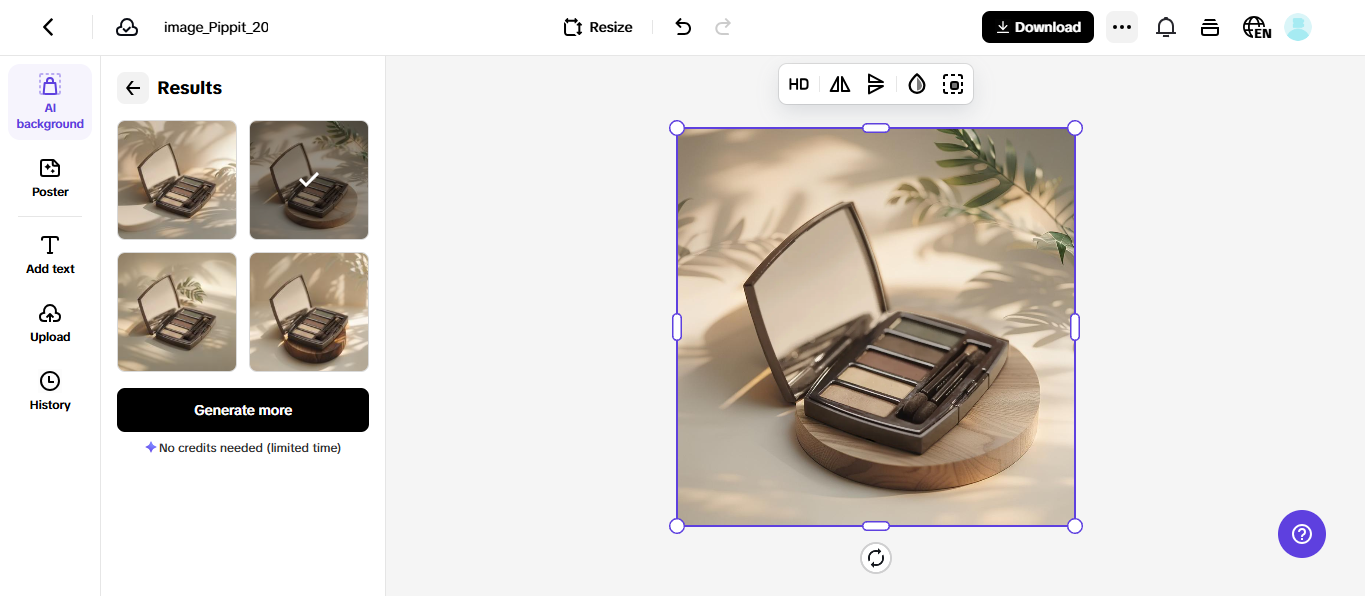Image resolution: width=1365 pixels, height=596 pixels.
Task: Open the more options ellipsis menu
Action: 1121,27
